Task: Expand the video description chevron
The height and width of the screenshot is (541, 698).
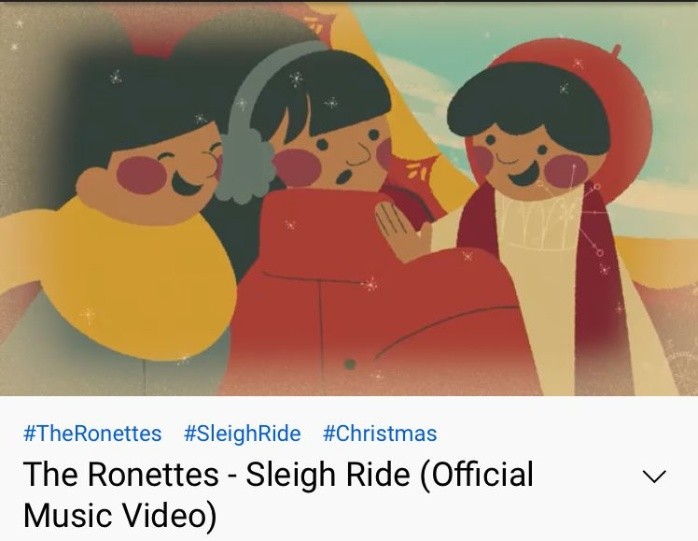Action: click(x=654, y=476)
